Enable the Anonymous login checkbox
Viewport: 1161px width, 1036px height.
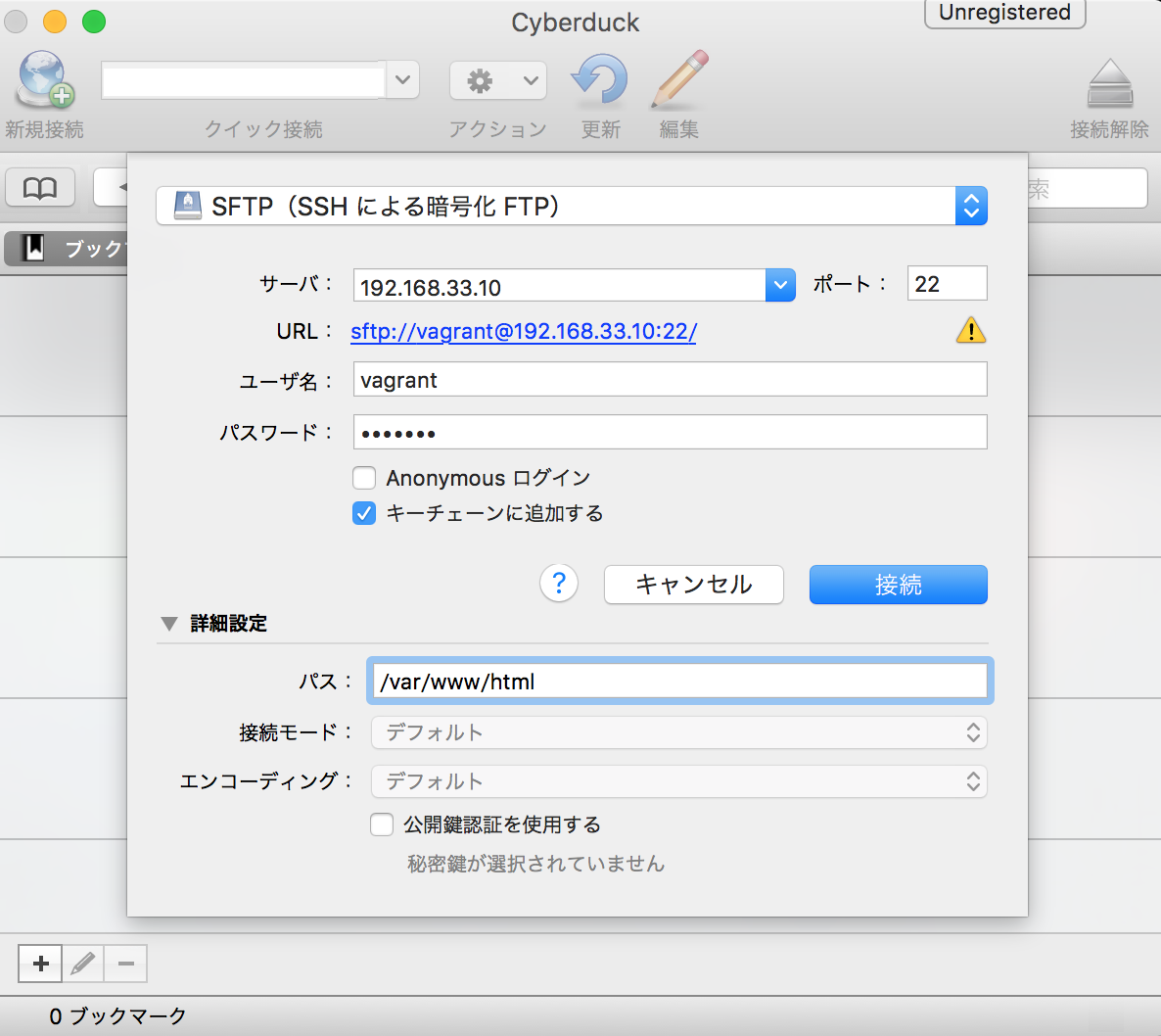(x=364, y=478)
